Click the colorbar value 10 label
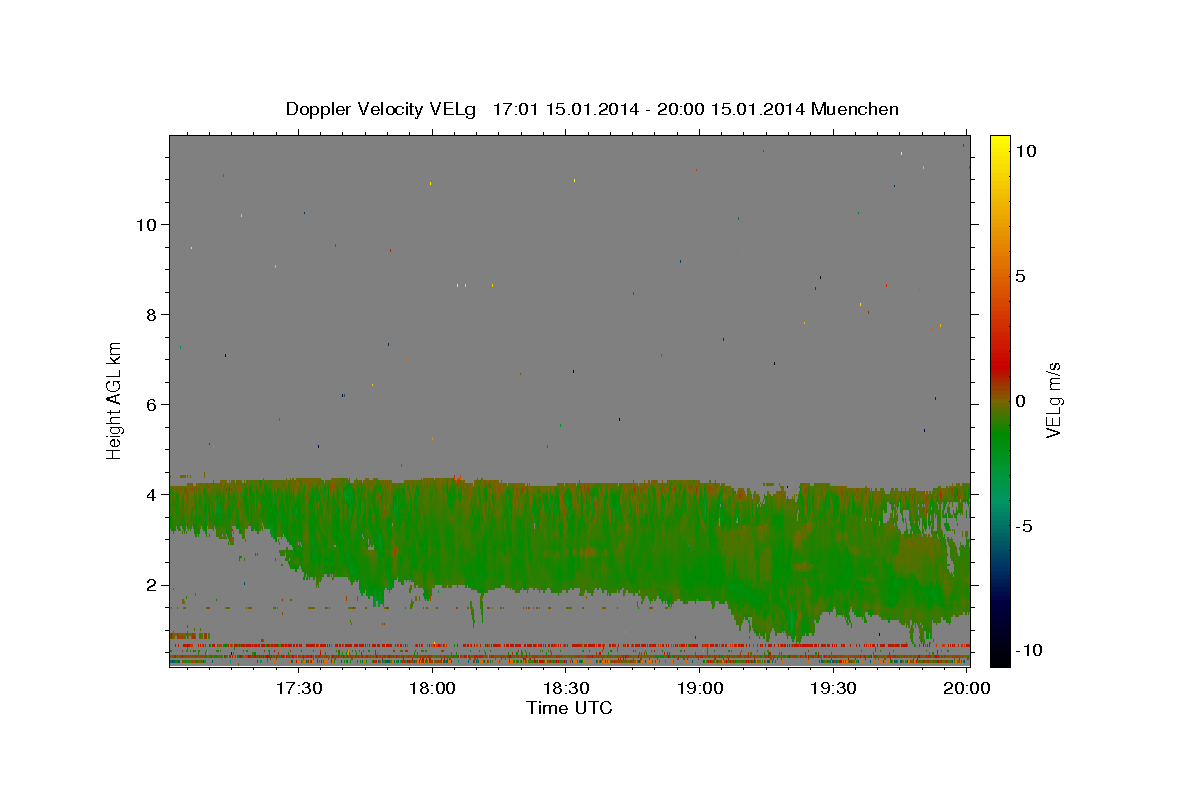The height and width of the screenshot is (800, 1200). (x=1025, y=151)
